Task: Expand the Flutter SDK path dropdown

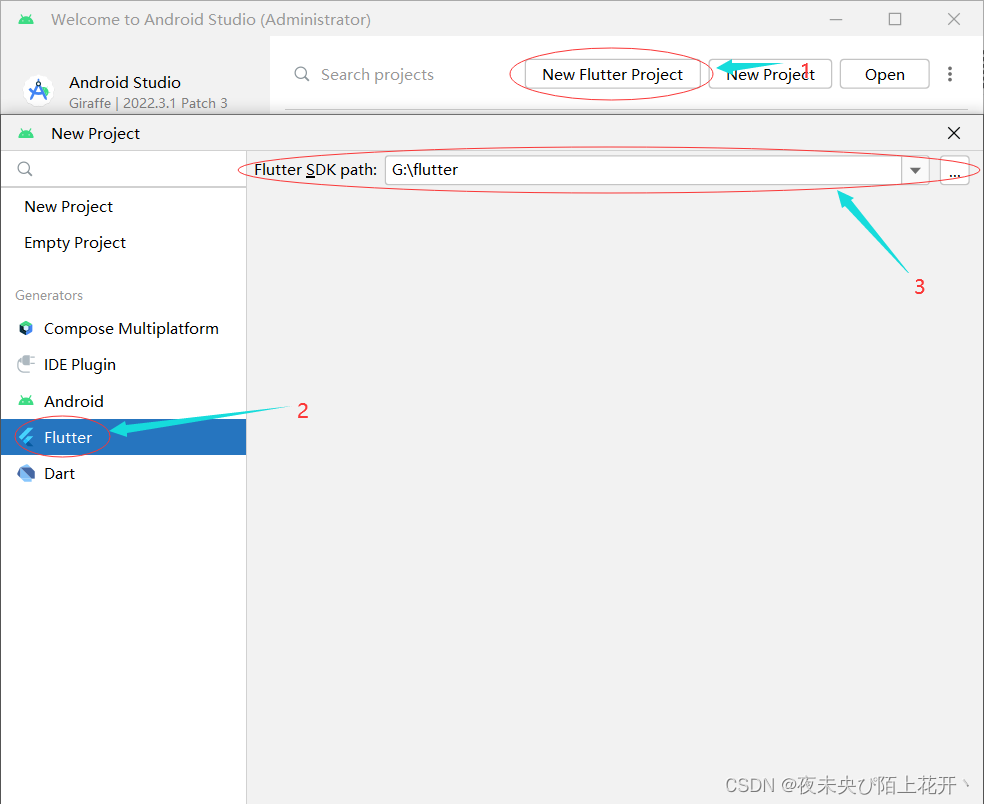Action: 915,170
